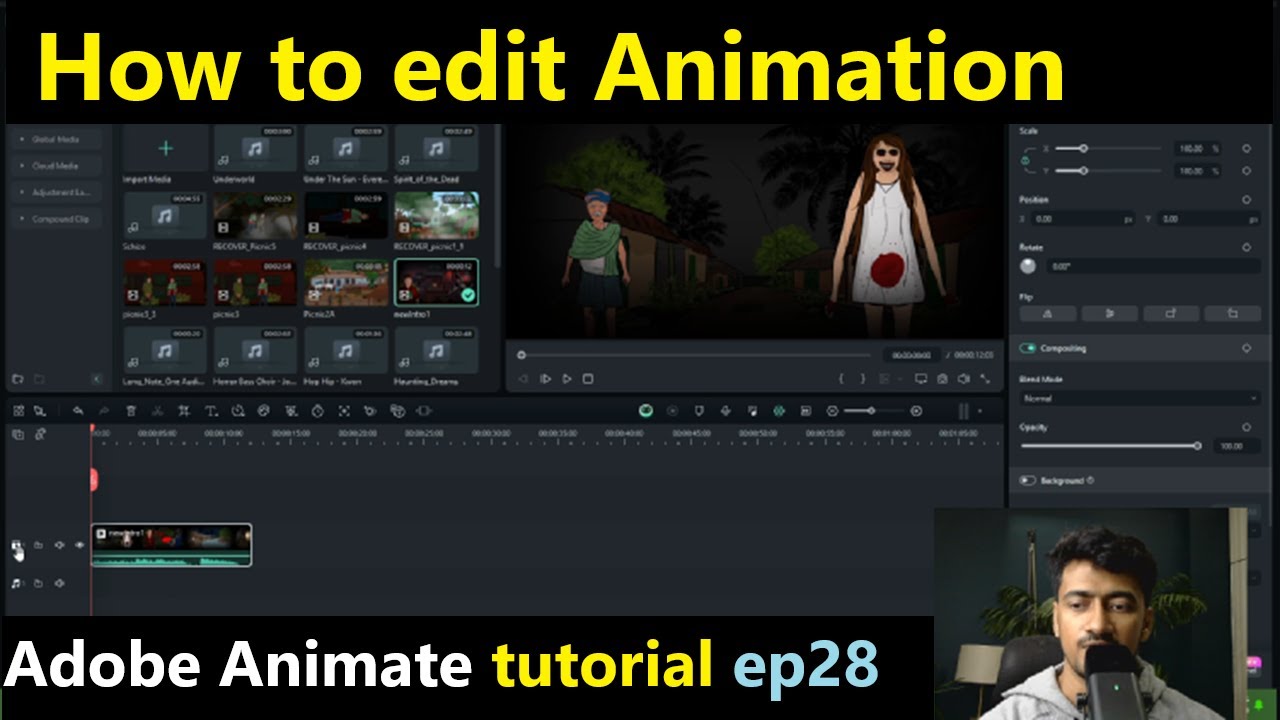Image resolution: width=1280 pixels, height=720 pixels.
Task: Select the Spirit_of_the_Dead audio clip
Action: (435, 149)
